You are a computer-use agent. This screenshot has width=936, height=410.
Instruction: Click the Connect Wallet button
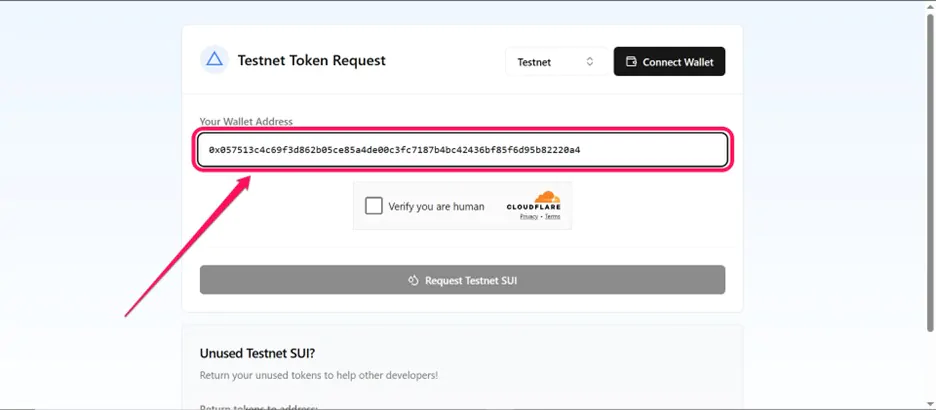[x=669, y=61]
